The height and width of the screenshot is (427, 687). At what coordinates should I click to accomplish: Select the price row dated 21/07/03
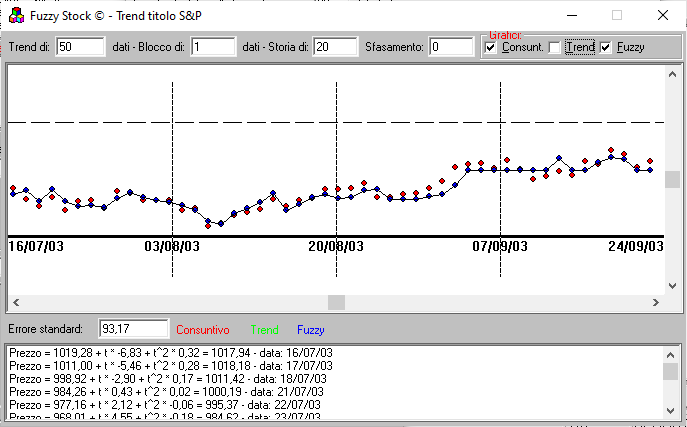pos(170,392)
